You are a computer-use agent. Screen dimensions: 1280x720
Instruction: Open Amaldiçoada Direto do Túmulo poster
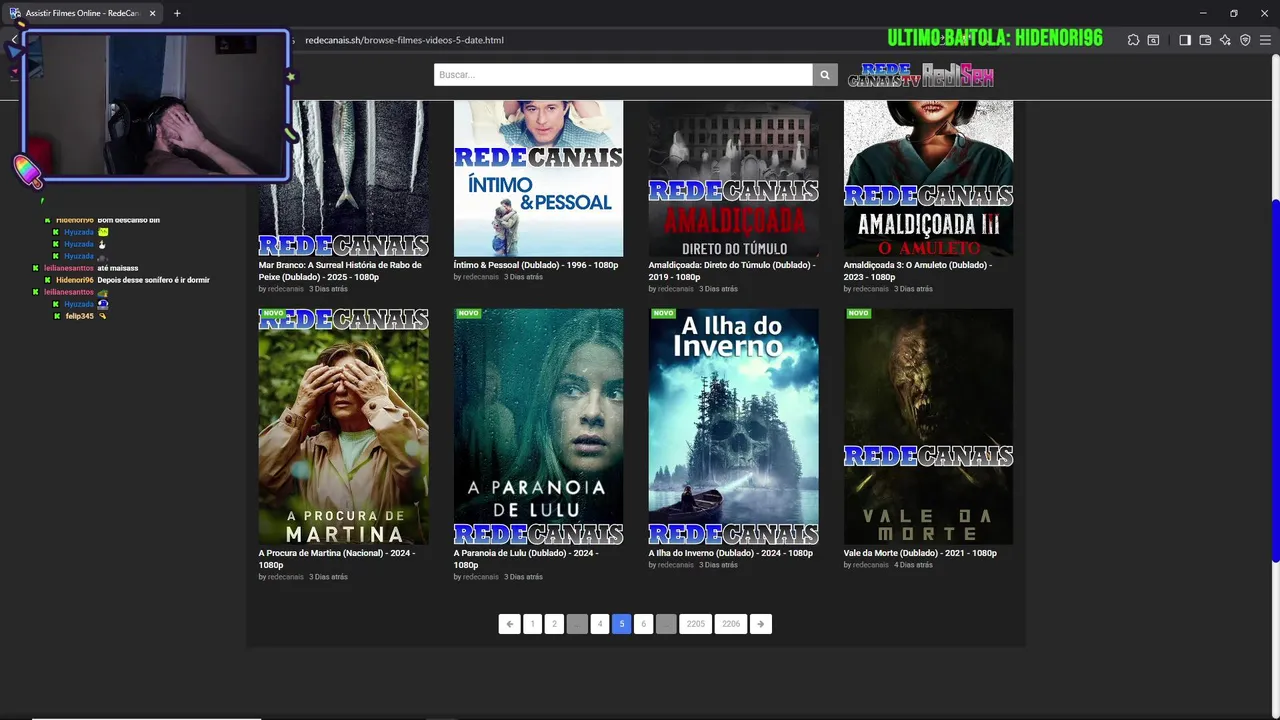tap(733, 178)
